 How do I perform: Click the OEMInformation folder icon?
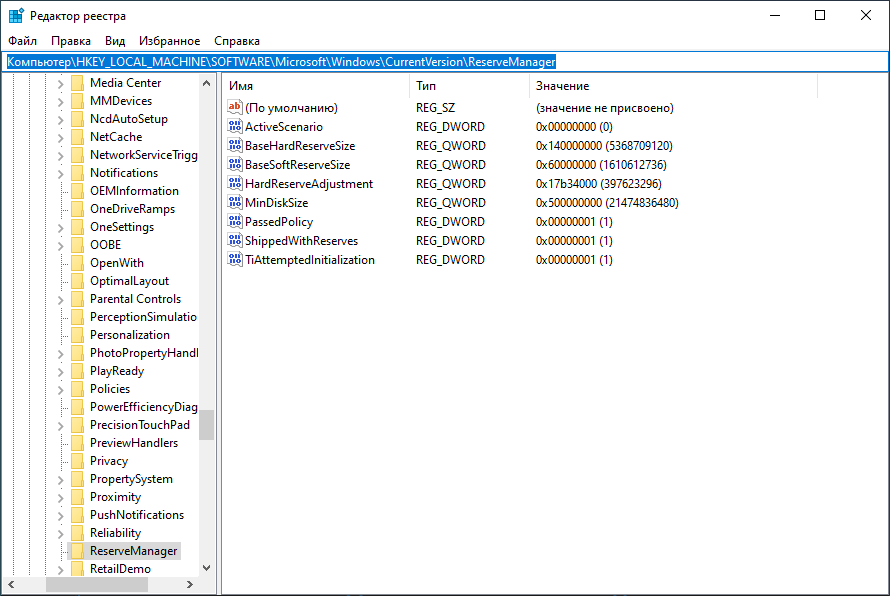(x=78, y=191)
